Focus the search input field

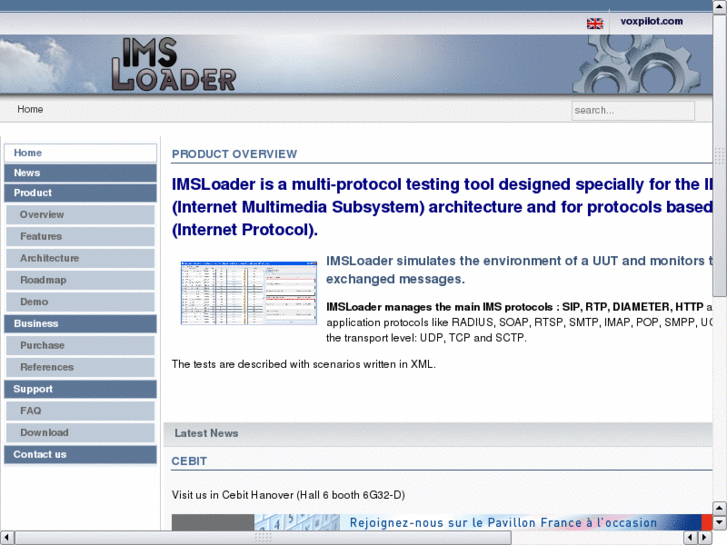click(x=633, y=111)
